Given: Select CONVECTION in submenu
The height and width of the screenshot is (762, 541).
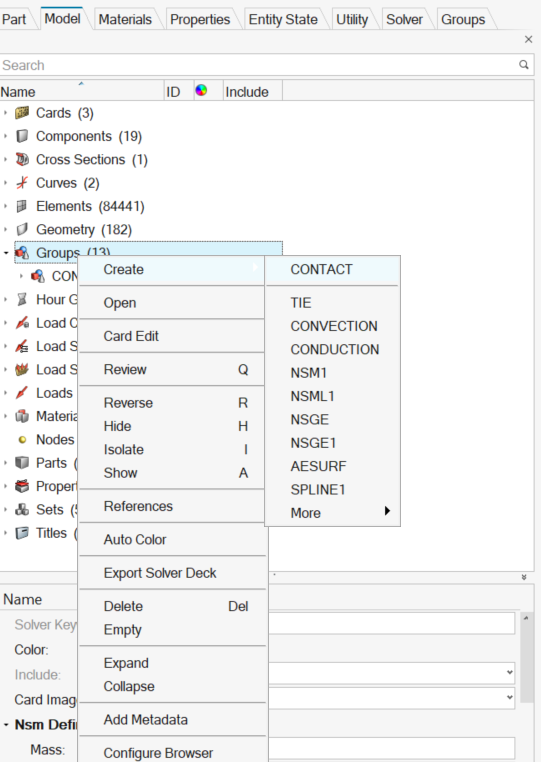Looking at the screenshot, I should [x=332, y=326].
